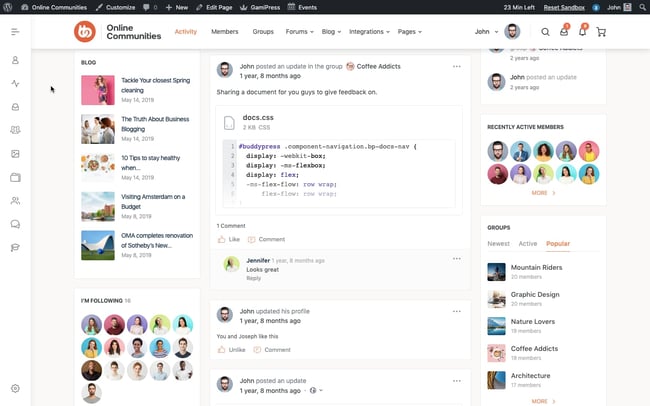This screenshot has width=650, height=406.
Task: Open the photos icon in left sidebar
Action: [x=15, y=154]
